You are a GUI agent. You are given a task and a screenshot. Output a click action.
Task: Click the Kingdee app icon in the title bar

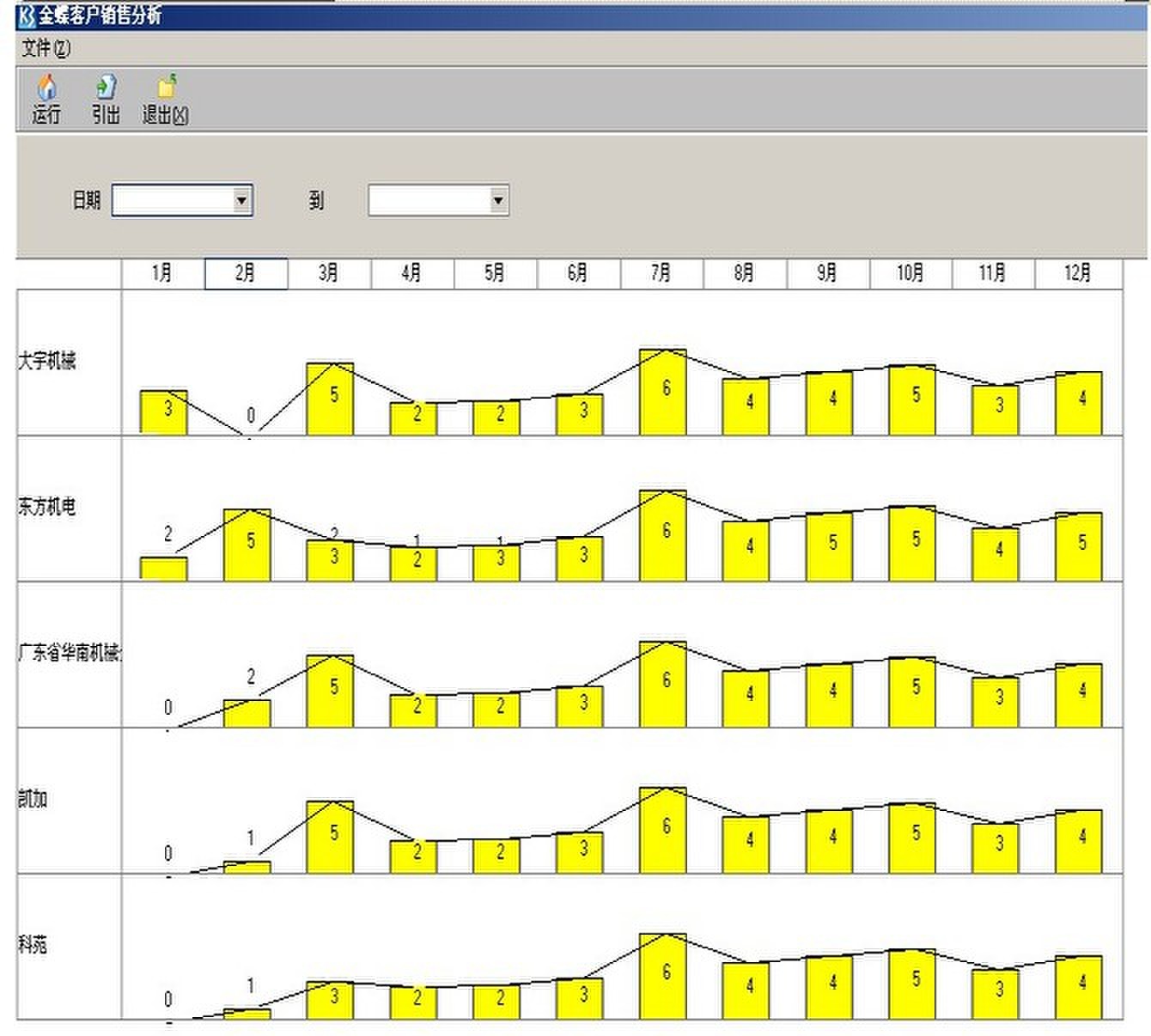[x=26, y=15]
